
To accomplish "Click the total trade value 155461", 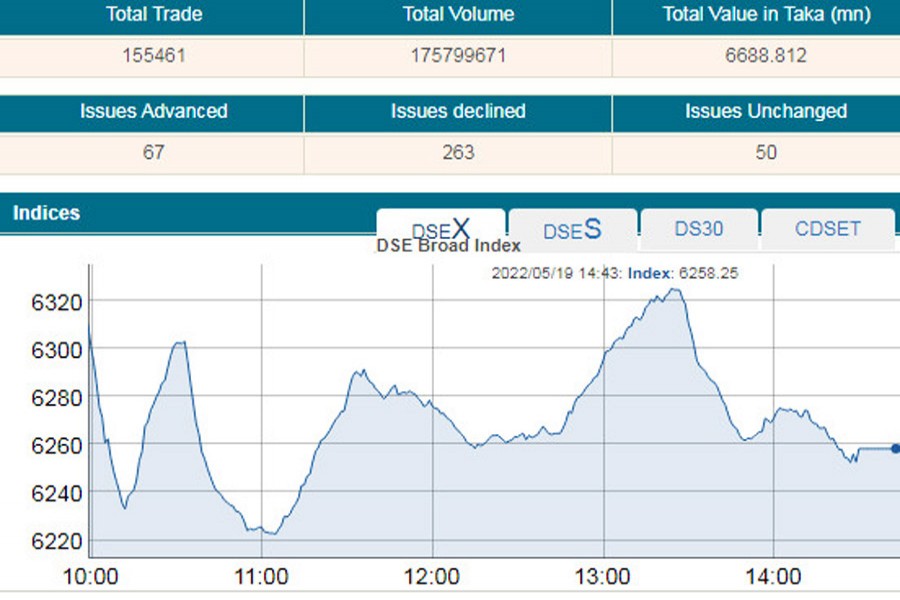I will pyautogui.click(x=153, y=56).
